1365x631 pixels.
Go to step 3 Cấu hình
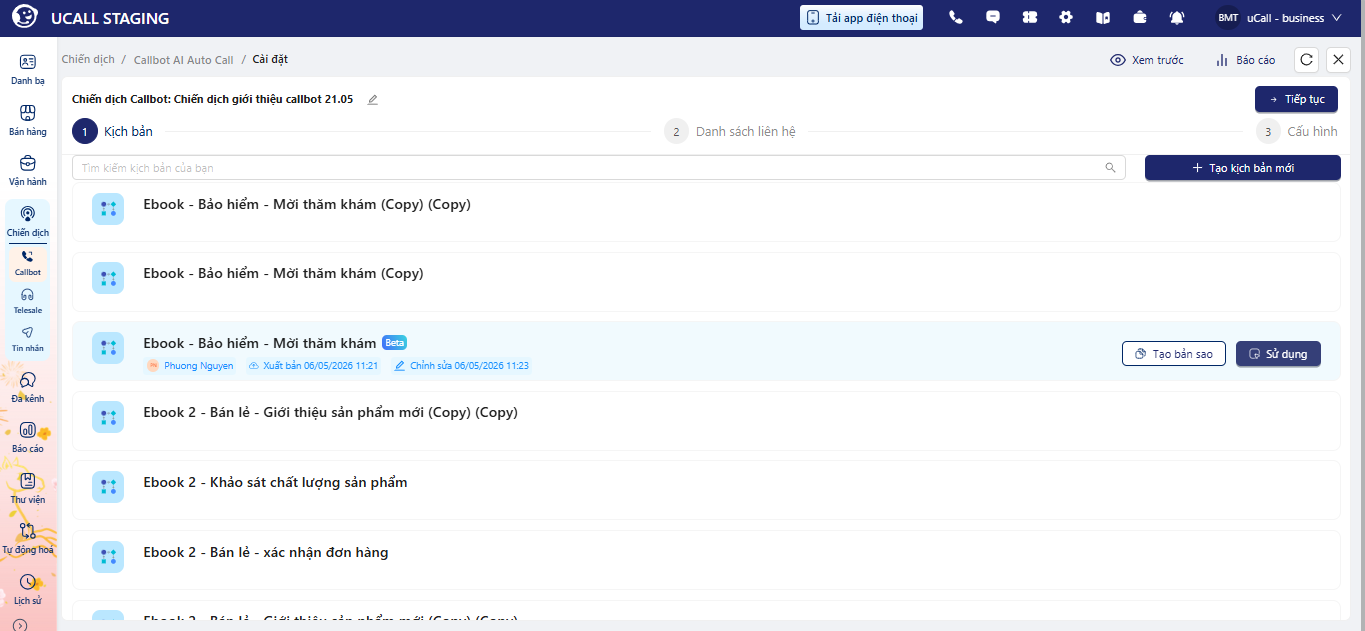1297,131
